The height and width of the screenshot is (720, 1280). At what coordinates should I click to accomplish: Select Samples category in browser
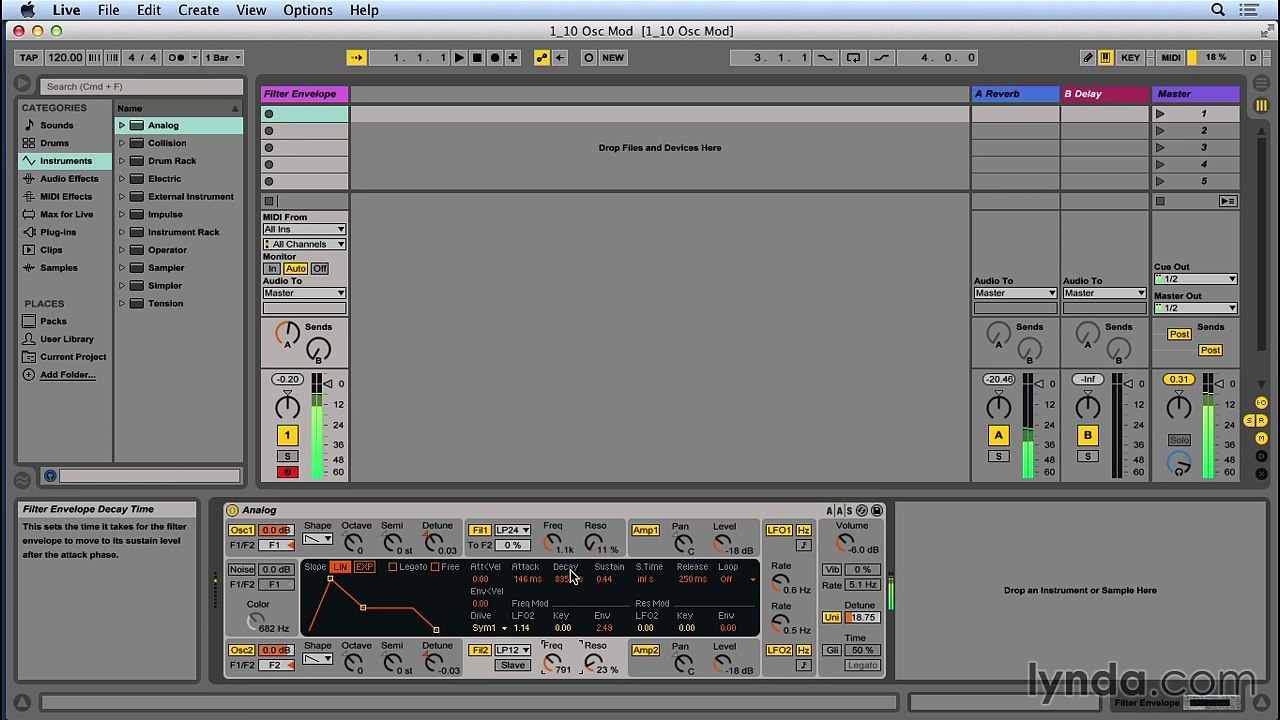pos(58,268)
